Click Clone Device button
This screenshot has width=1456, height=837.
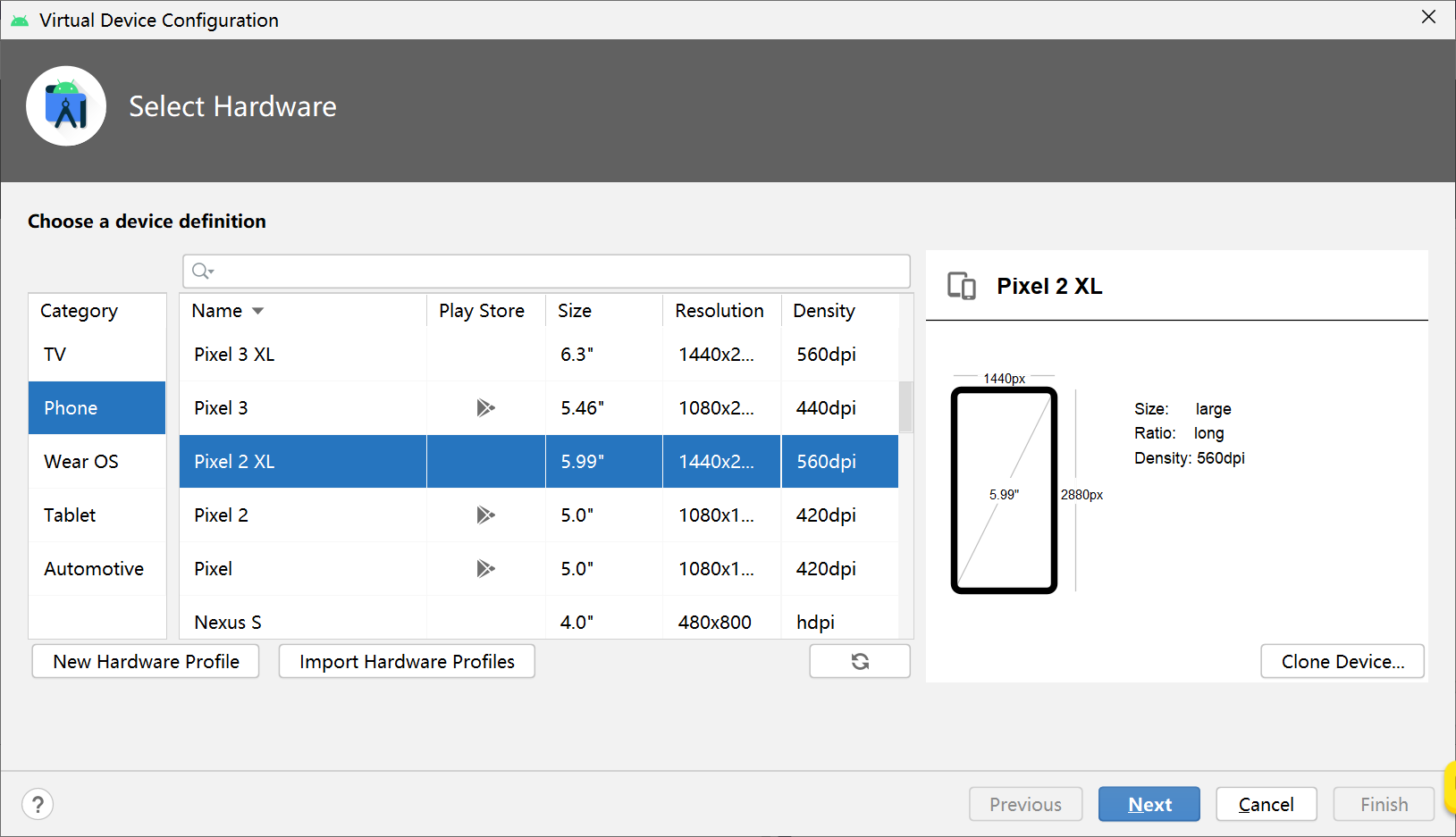tap(1342, 661)
